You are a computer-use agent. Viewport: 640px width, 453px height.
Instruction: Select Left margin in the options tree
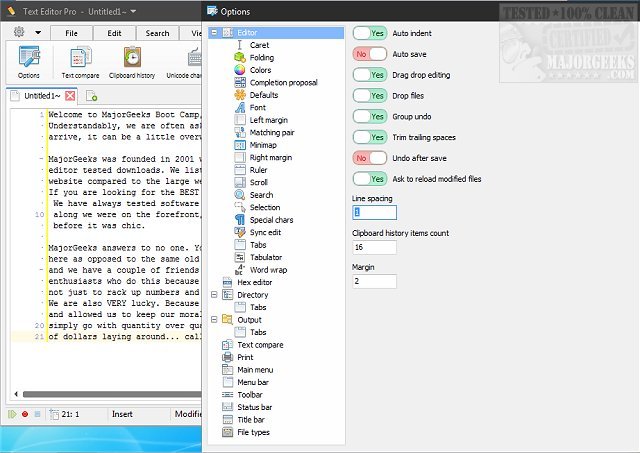point(269,120)
